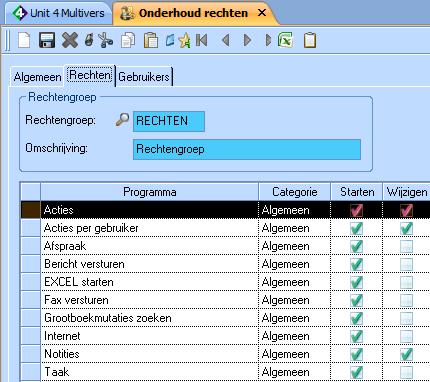Select the Rechten tab
This screenshot has width=430, height=382.
pyautogui.click(x=90, y=75)
